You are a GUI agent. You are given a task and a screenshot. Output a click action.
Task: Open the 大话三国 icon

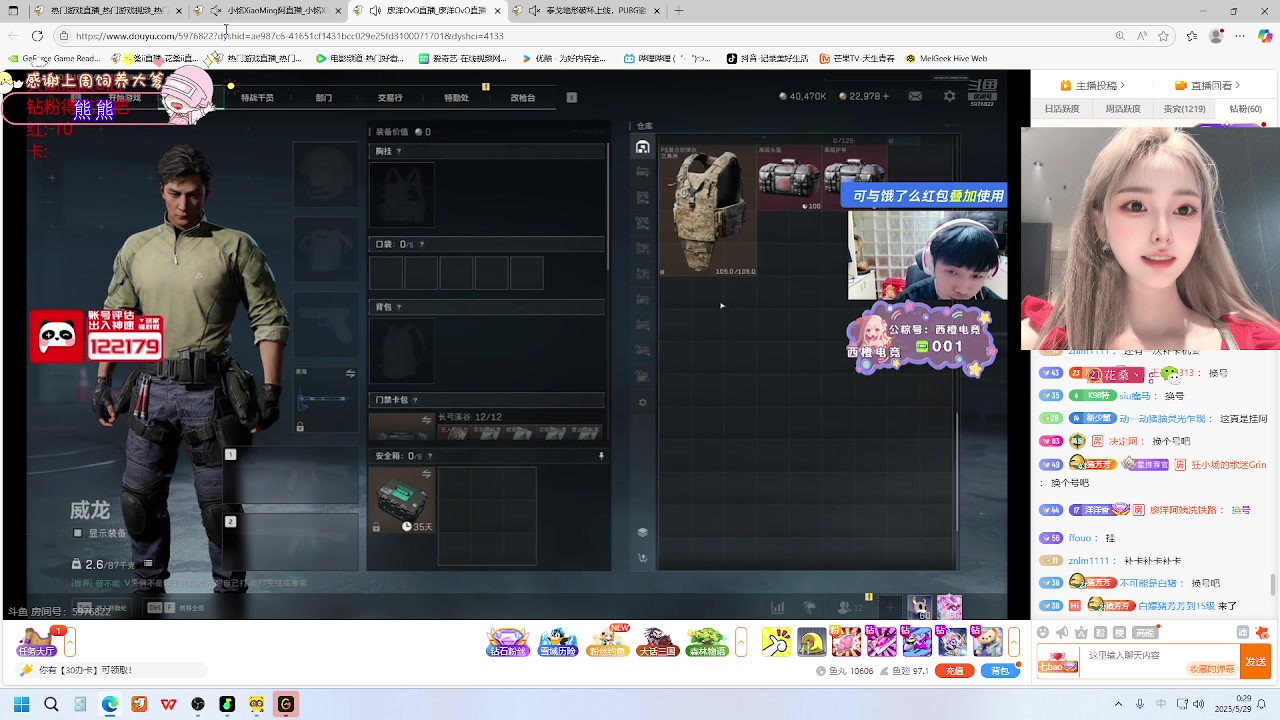coord(657,642)
